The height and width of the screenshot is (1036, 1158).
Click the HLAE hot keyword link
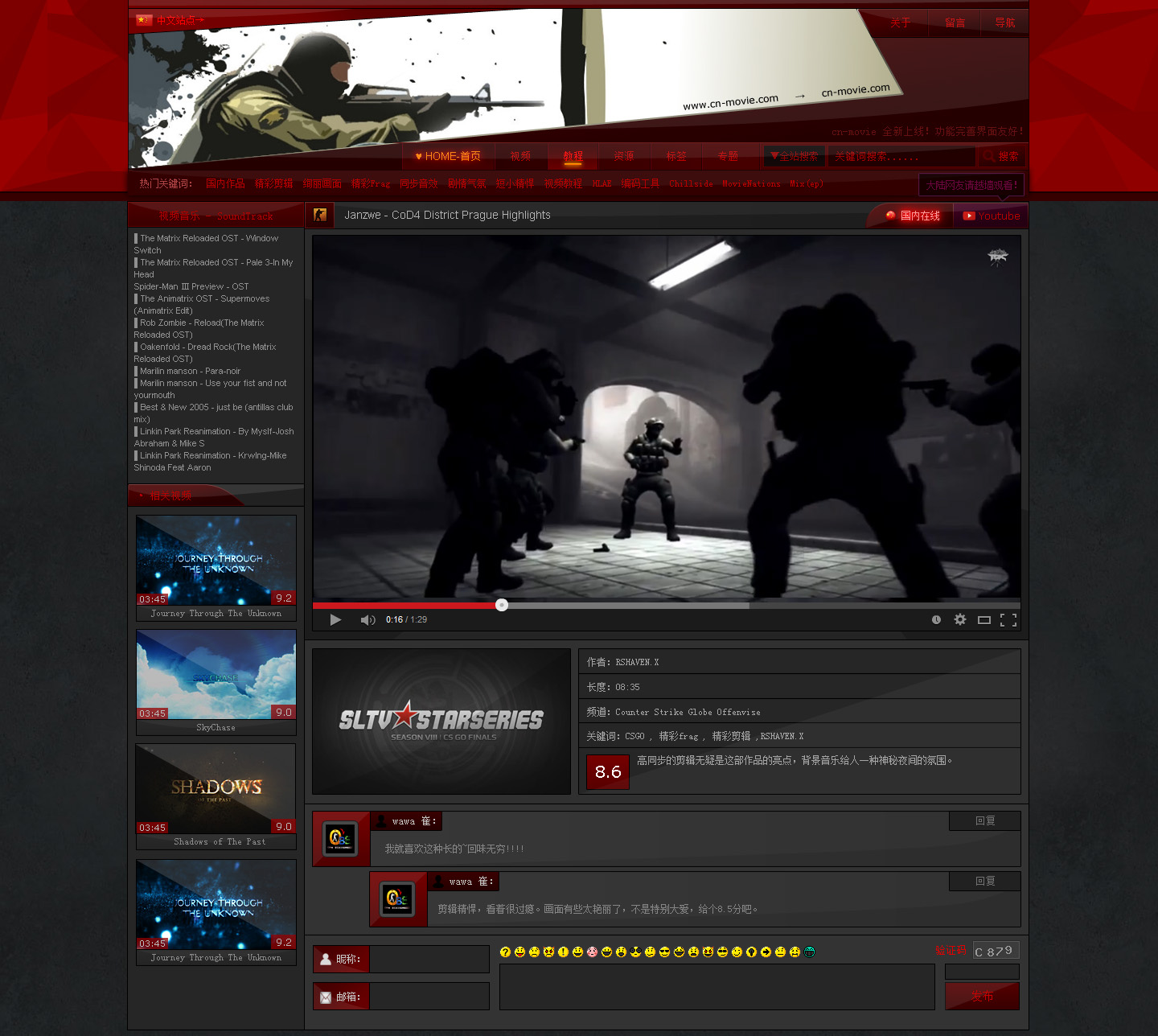coord(602,184)
